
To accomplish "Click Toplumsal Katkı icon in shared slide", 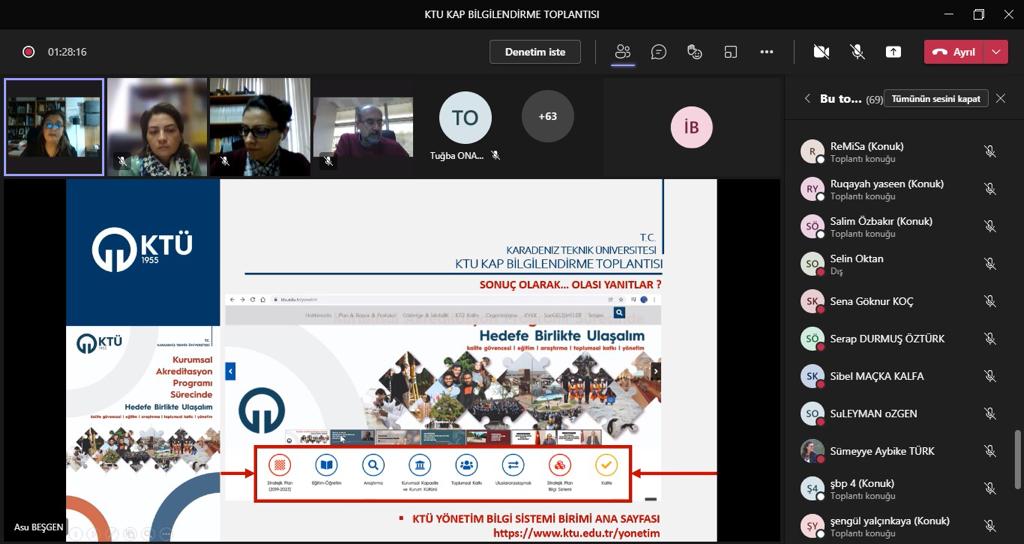I will click(466, 465).
